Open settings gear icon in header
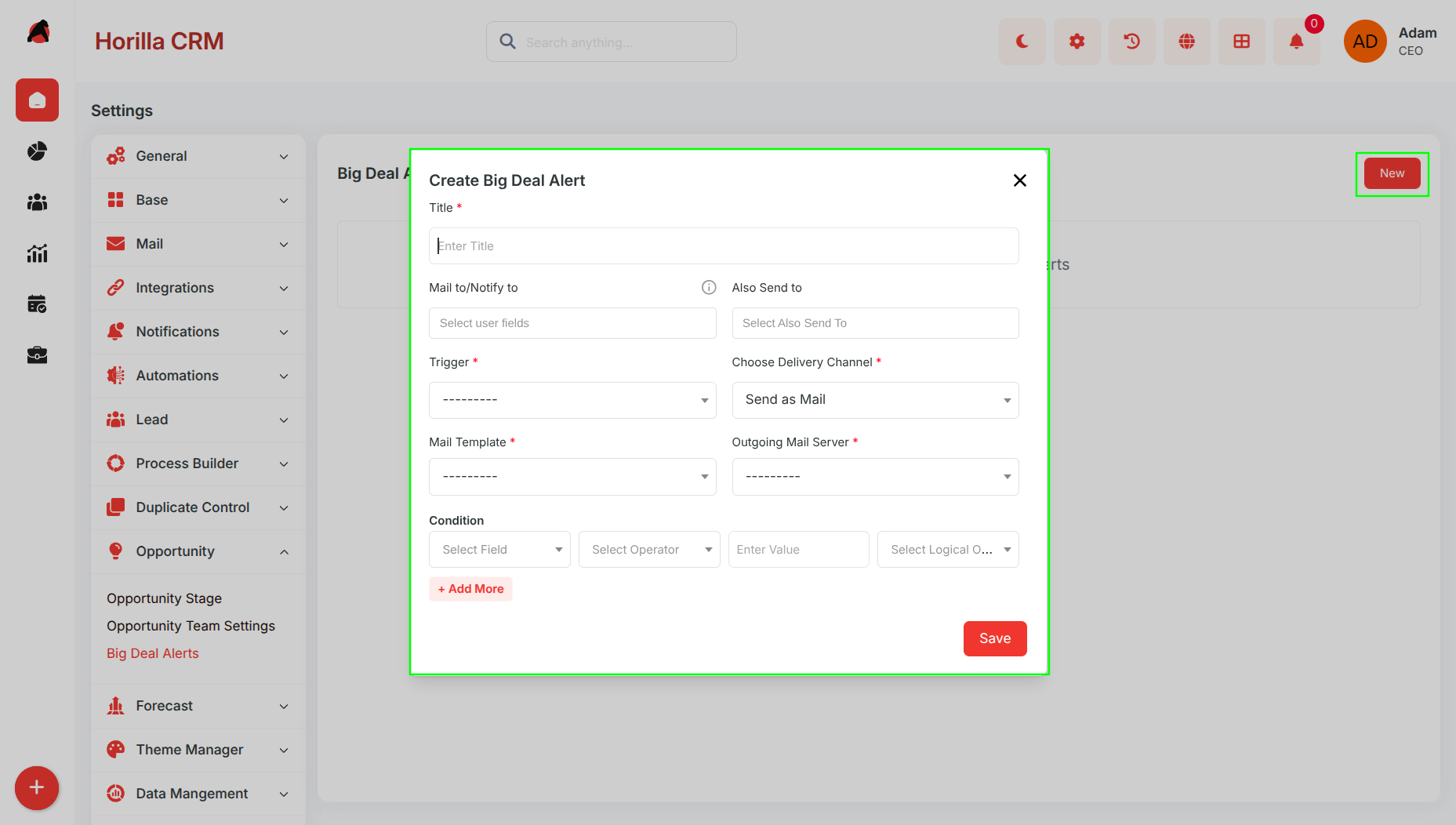The width and height of the screenshot is (1456, 825). point(1077,42)
